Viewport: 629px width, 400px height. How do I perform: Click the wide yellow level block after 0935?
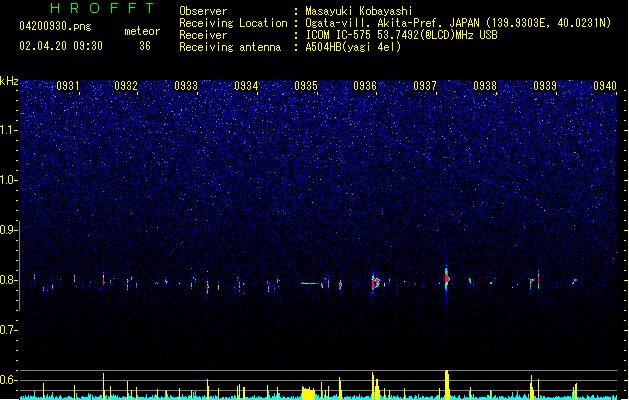308,393
